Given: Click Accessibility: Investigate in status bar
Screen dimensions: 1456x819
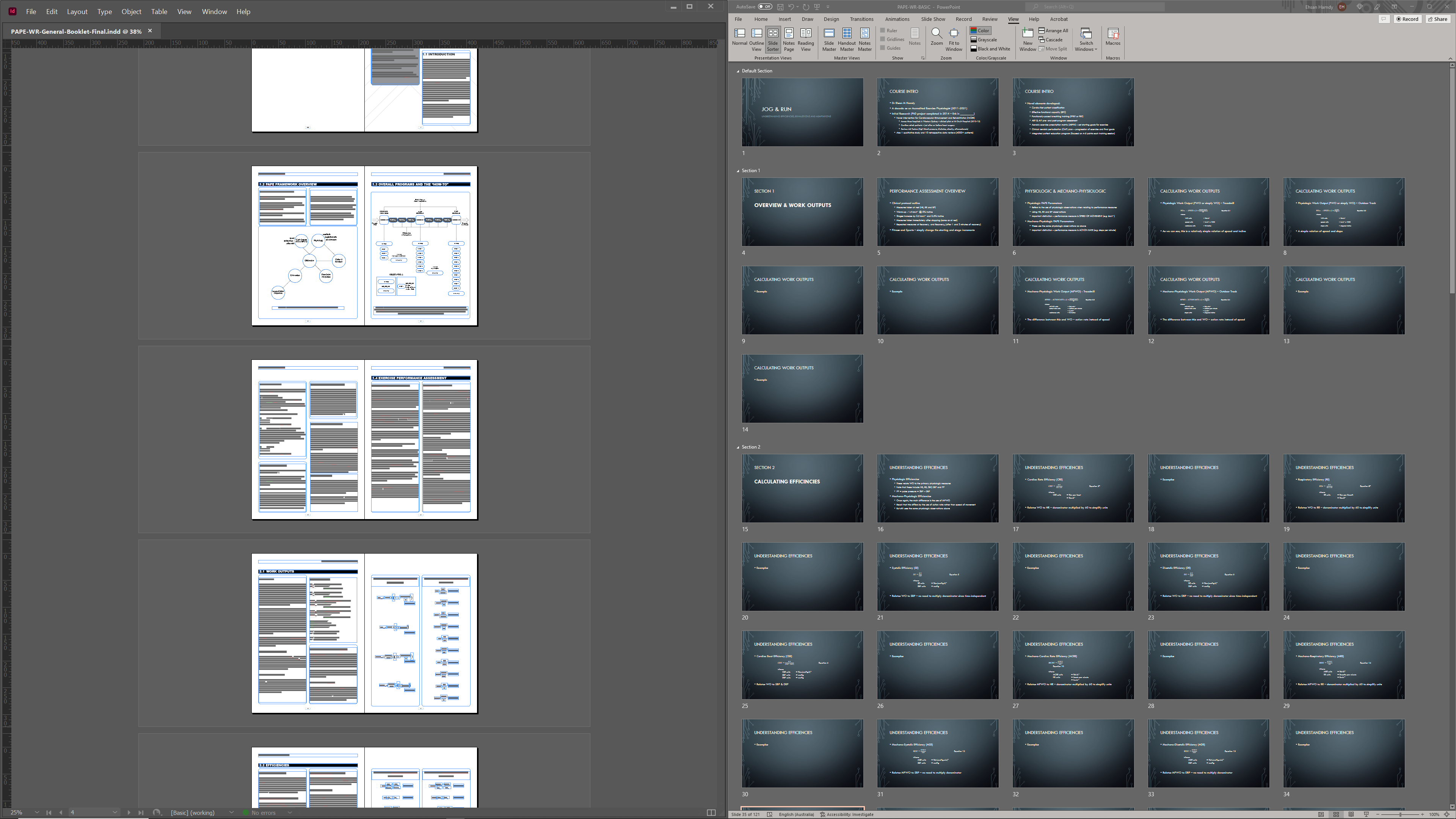Looking at the screenshot, I should 847,814.
